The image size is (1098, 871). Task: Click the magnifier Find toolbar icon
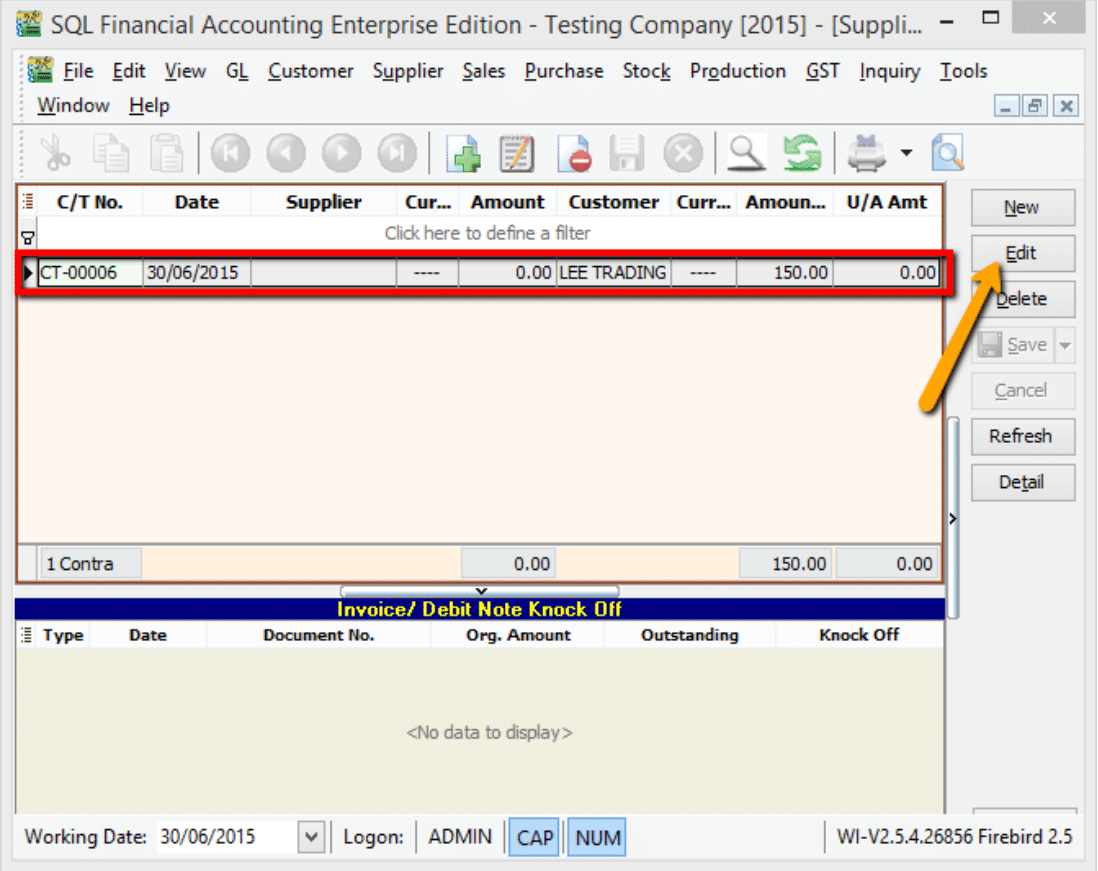click(x=746, y=154)
